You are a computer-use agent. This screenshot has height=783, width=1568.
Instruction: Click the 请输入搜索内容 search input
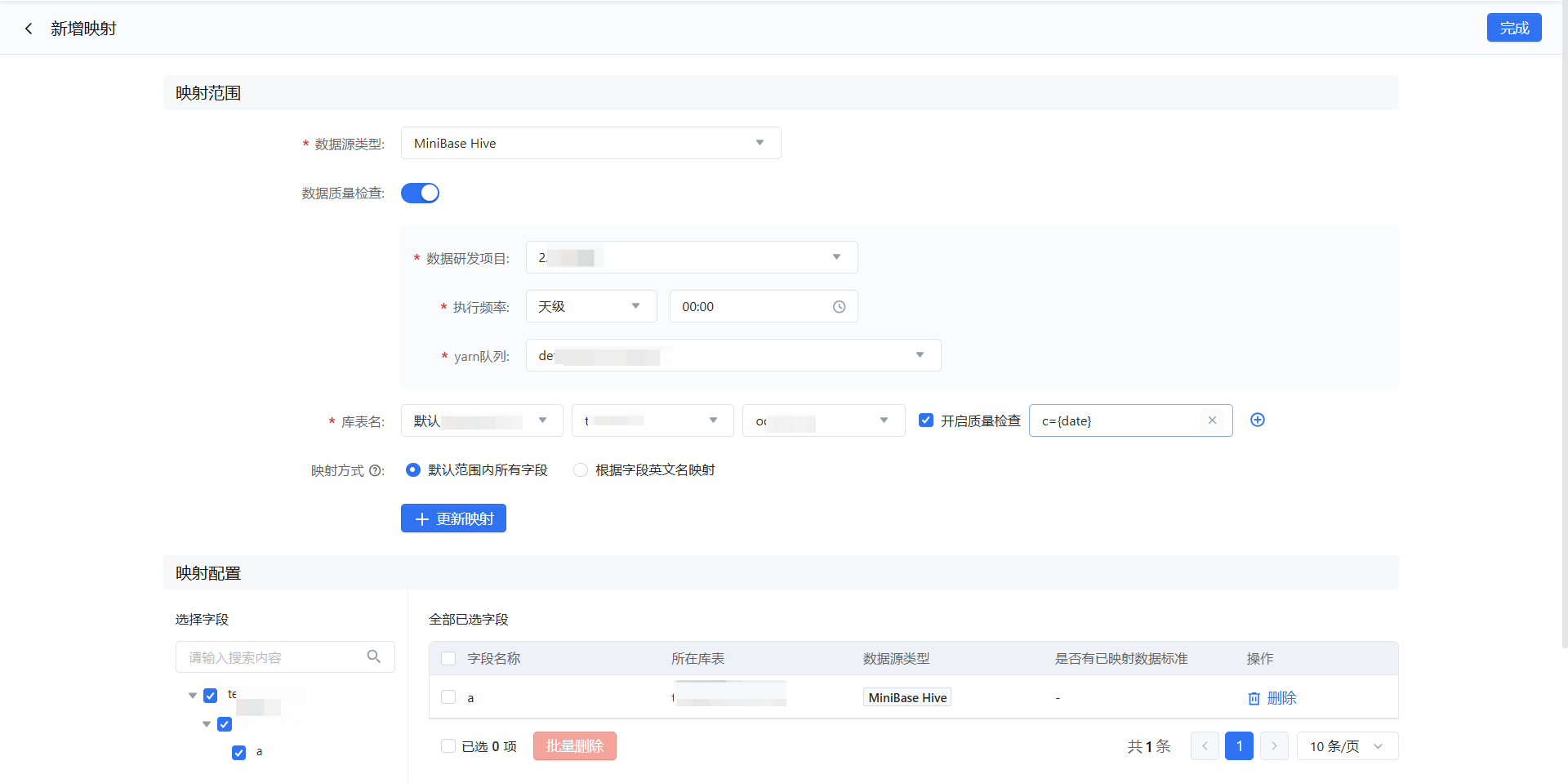tap(274, 657)
